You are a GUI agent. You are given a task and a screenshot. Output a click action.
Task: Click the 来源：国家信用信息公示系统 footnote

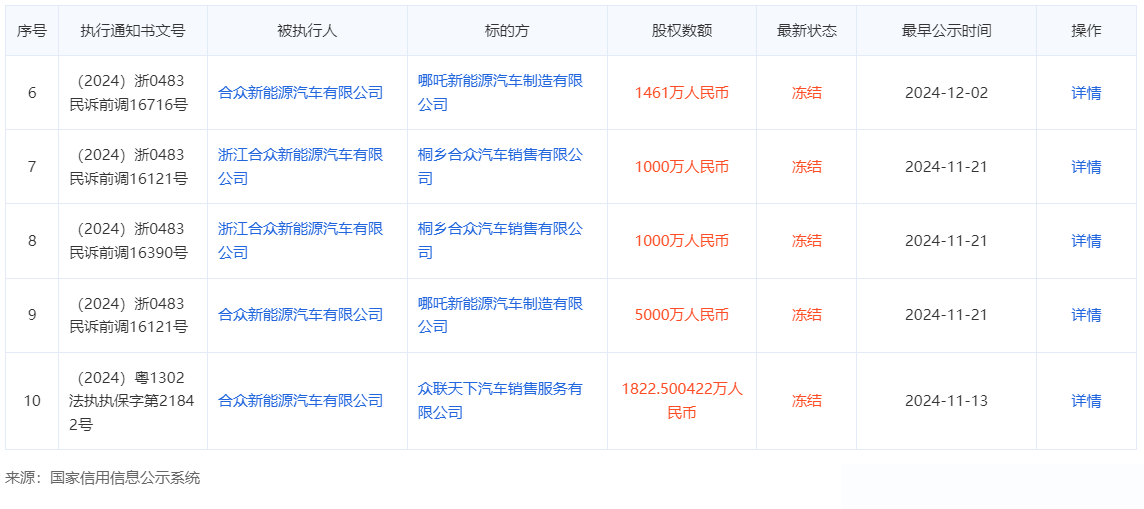point(102,478)
